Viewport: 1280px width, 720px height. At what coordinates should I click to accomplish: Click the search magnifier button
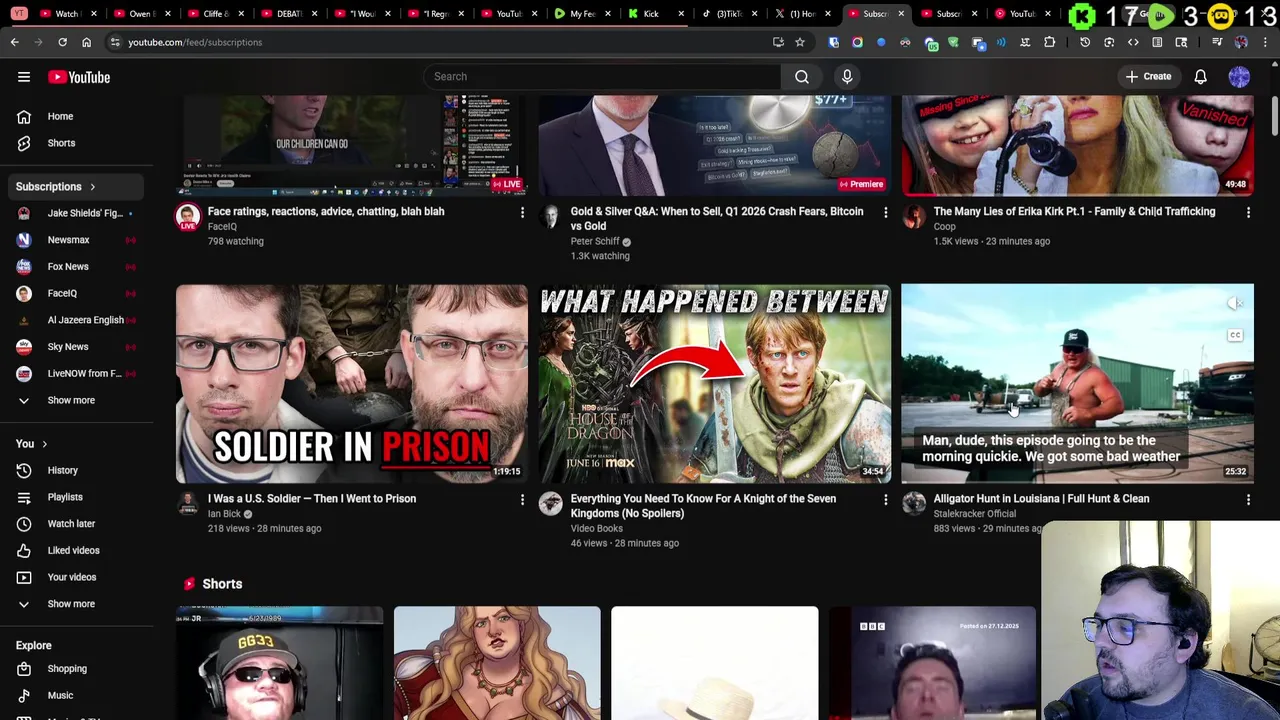(802, 76)
